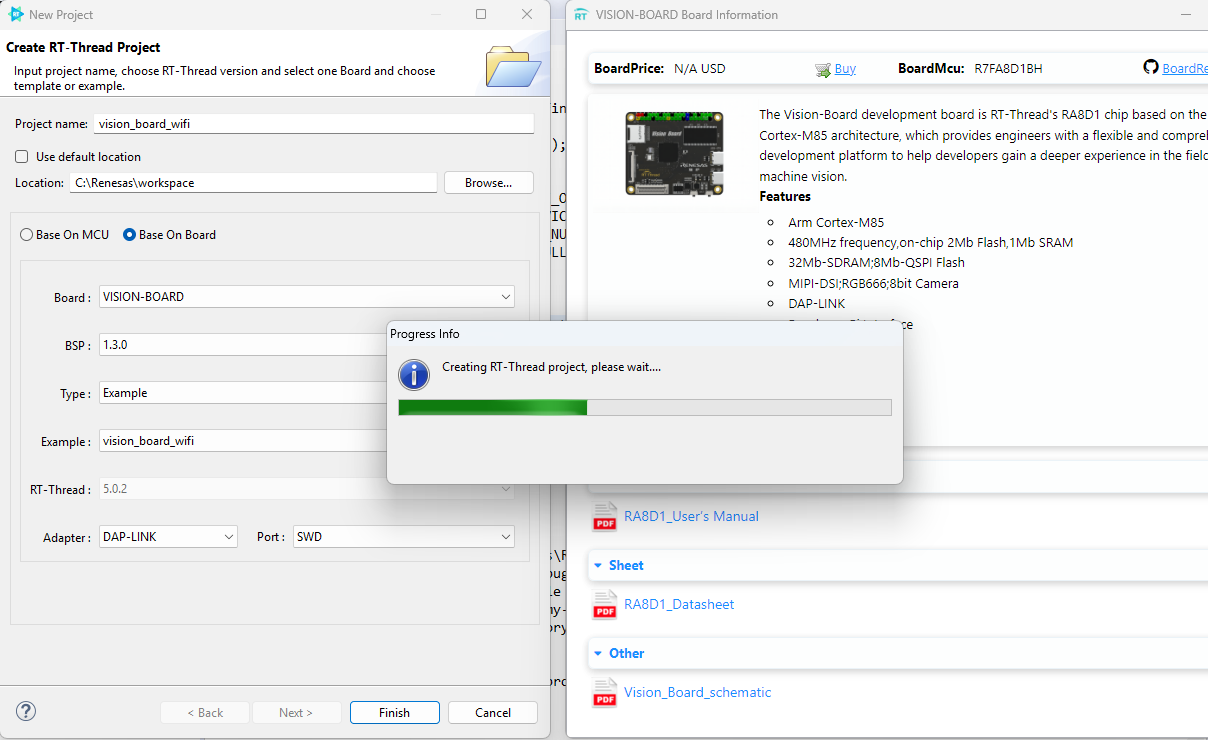The height and width of the screenshot is (740, 1208).
Task: Click the Vision_Board_schematic PDF icon
Action: click(x=605, y=693)
